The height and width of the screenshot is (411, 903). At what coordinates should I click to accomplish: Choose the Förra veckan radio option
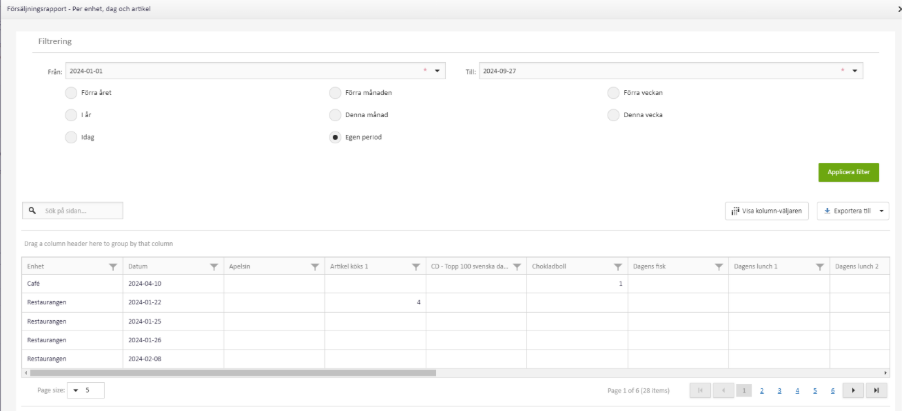tap(613, 92)
